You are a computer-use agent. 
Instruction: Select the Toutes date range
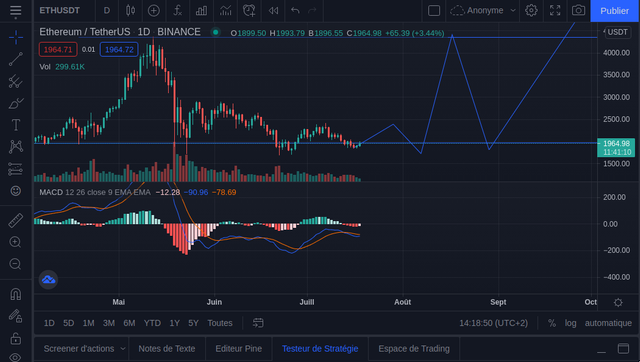pyautogui.click(x=220, y=323)
